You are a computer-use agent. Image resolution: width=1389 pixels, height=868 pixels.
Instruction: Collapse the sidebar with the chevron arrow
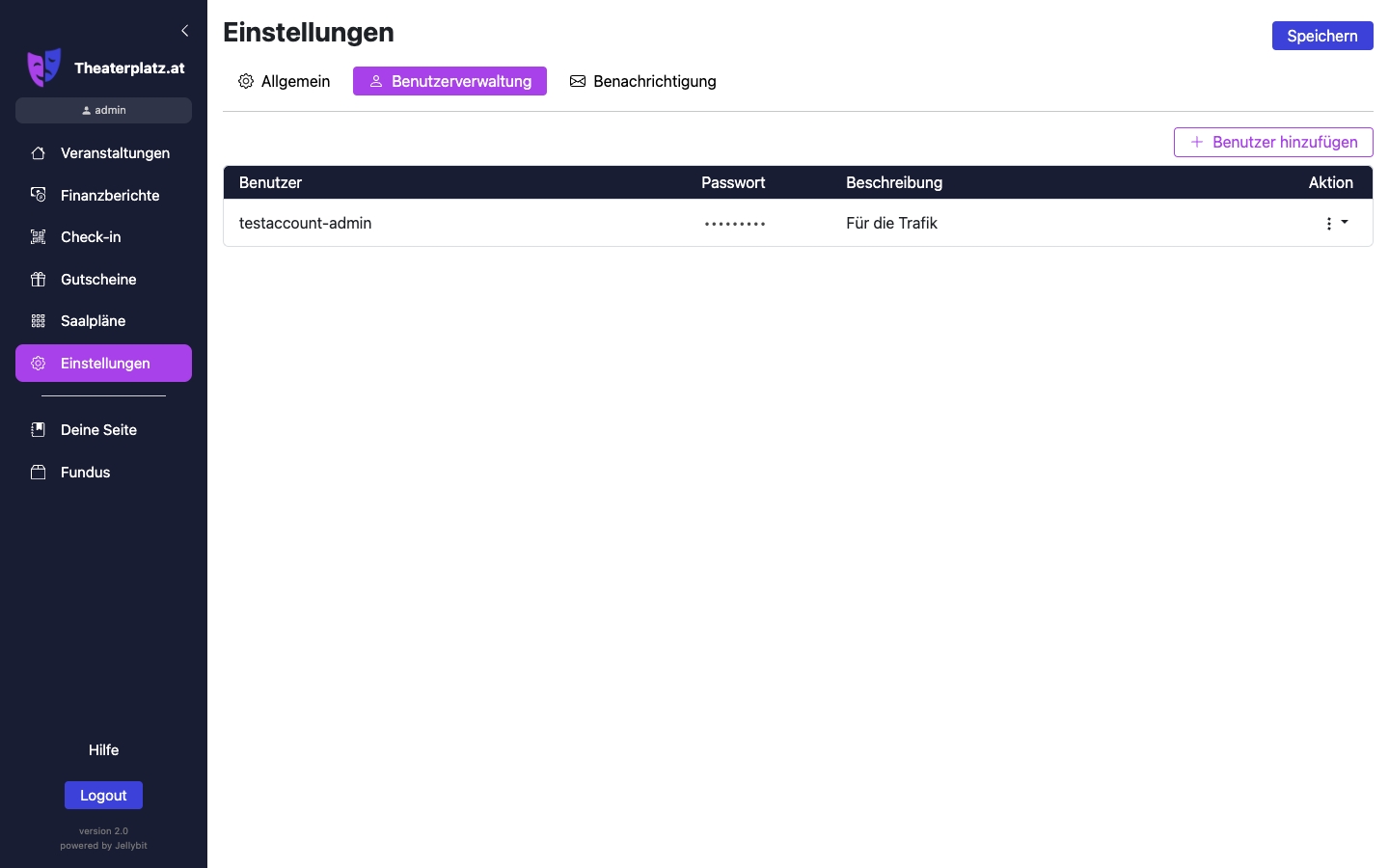click(185, 31)
